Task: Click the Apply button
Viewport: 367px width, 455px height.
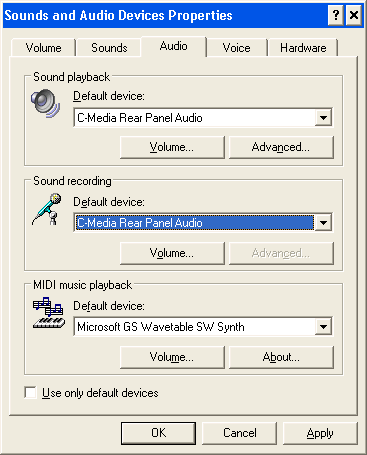Action: [320, 433]
